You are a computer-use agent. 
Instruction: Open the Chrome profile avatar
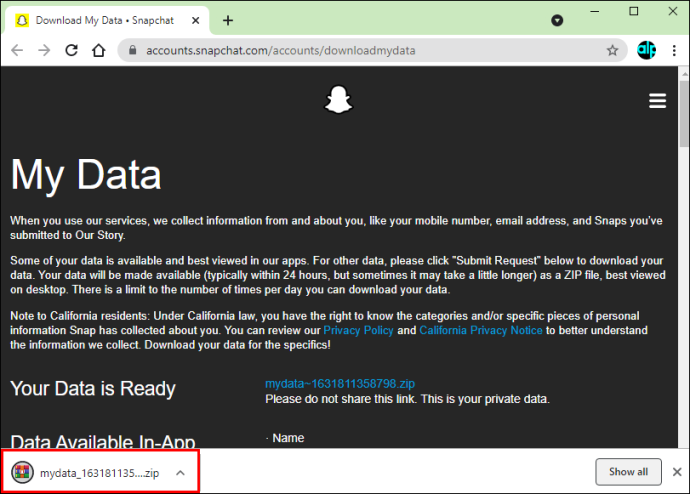(646, 50)
